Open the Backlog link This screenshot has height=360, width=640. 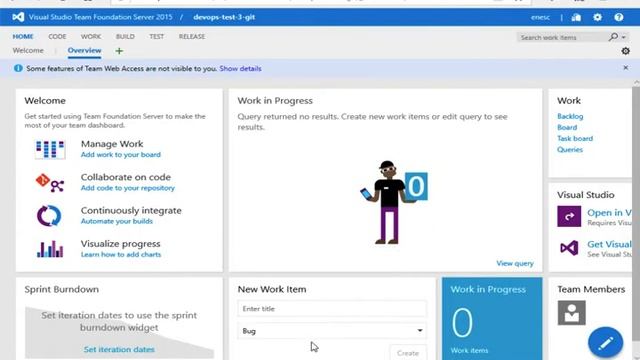click(570, 116)
